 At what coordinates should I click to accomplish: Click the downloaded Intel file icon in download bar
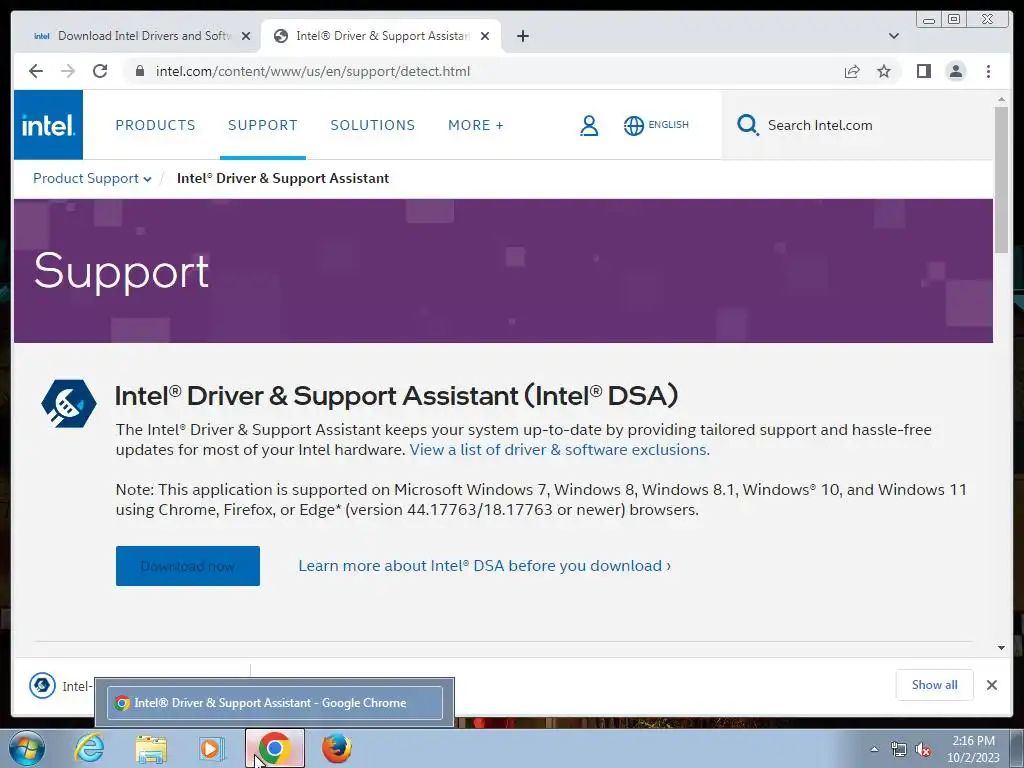pos(42,686)
